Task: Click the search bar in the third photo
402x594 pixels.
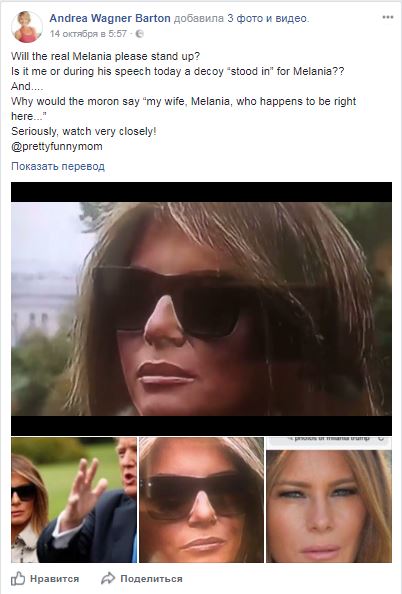Action: 329,439
